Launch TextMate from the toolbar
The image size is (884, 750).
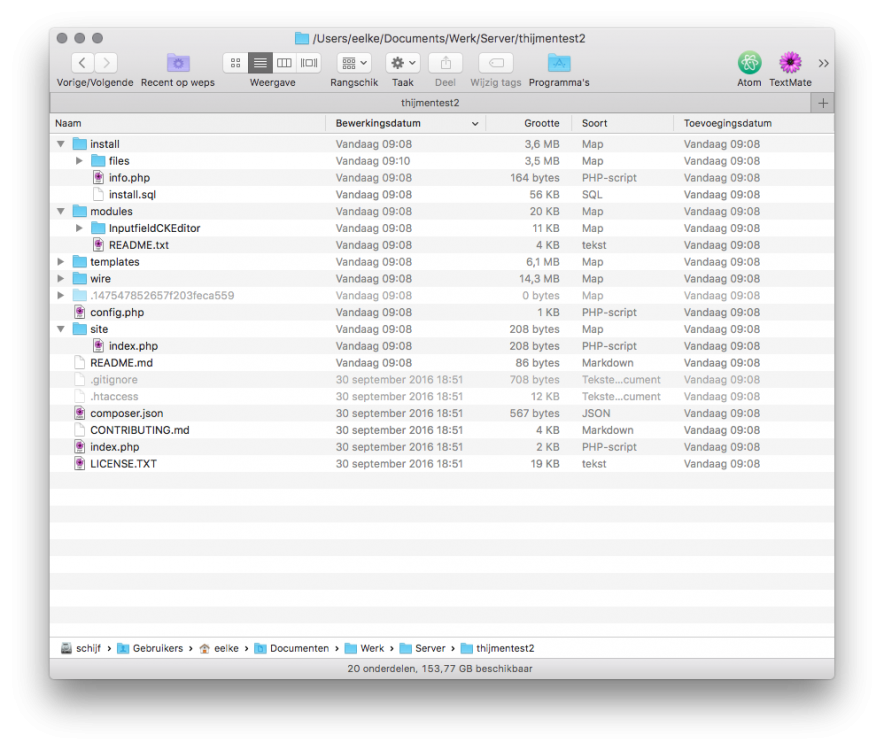[x=790, y=63]
